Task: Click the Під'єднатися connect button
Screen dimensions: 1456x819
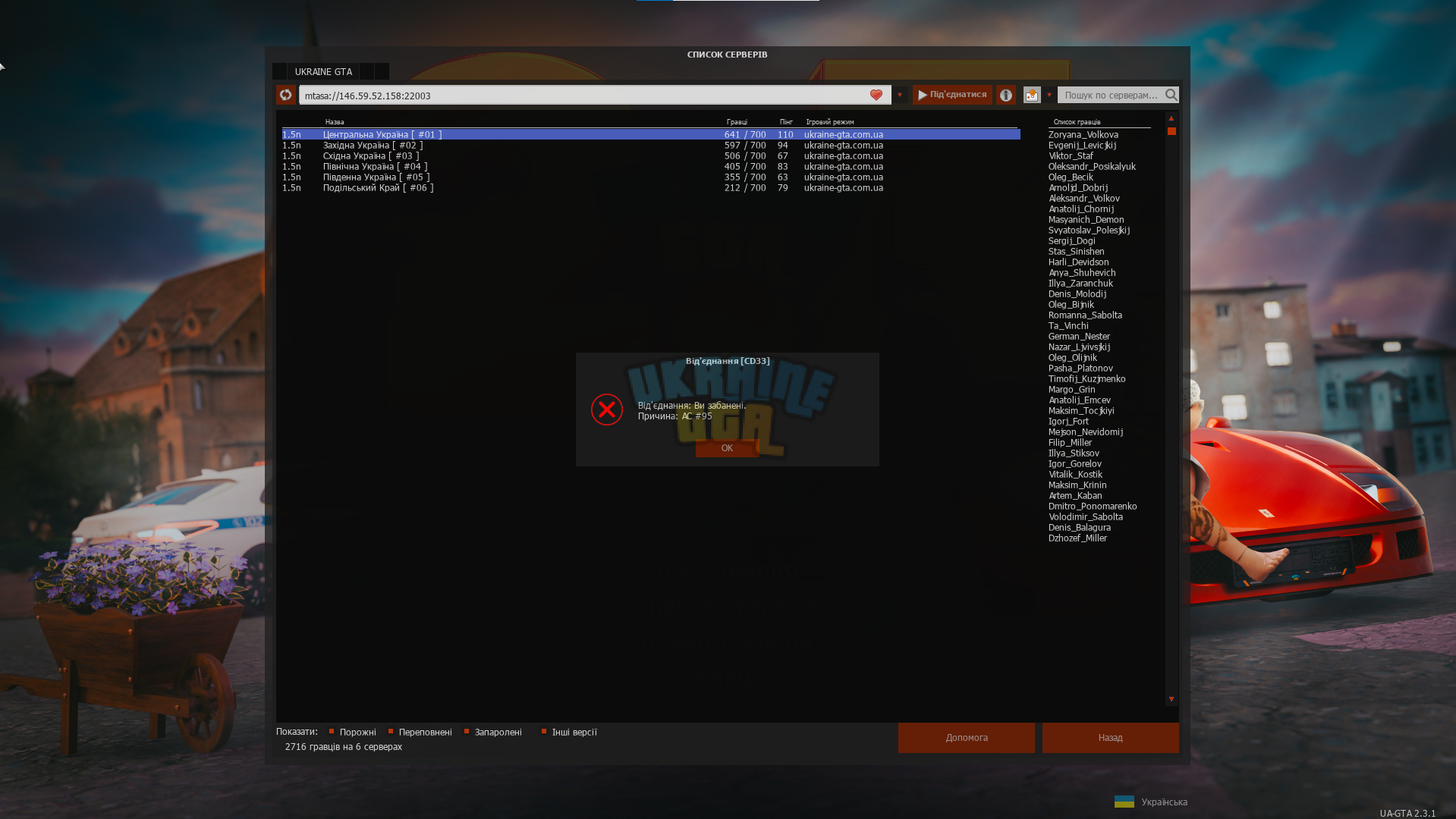Action: [x=952, y=95]
